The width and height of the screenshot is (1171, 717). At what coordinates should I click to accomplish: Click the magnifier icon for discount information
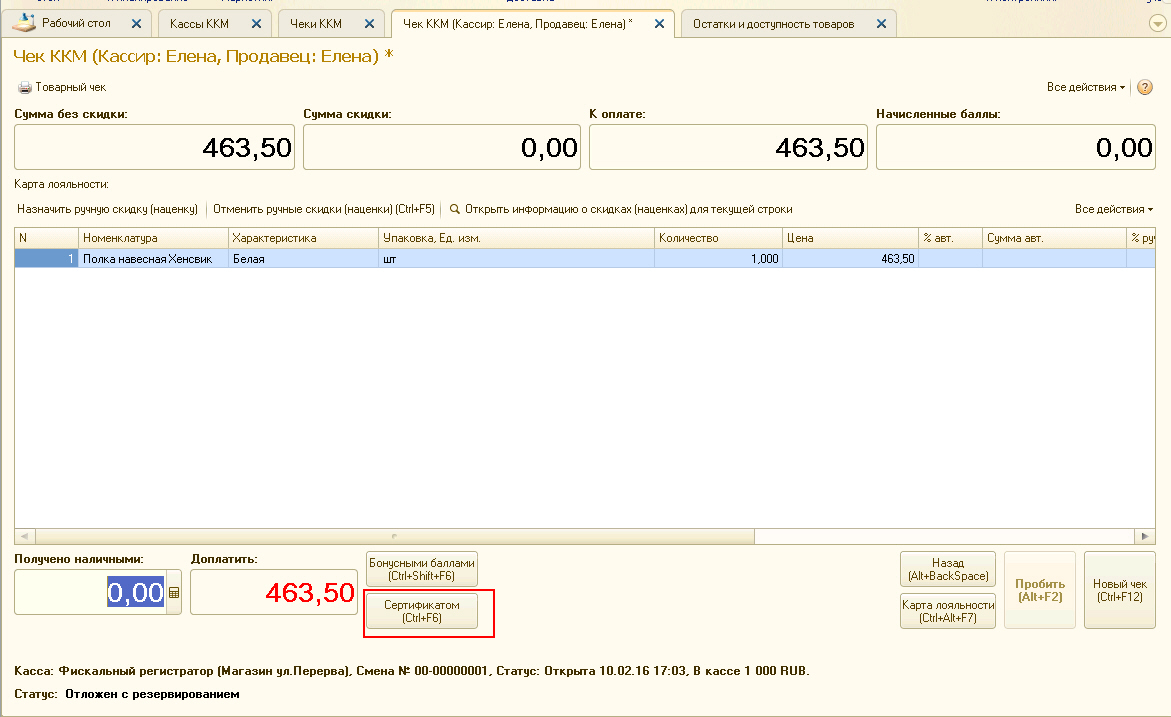(454, 209)
